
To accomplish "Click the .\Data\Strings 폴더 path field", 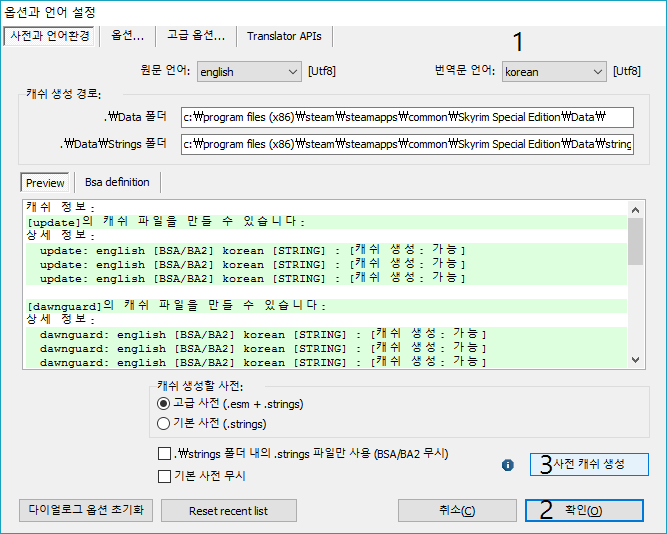I will pos(407,144).
